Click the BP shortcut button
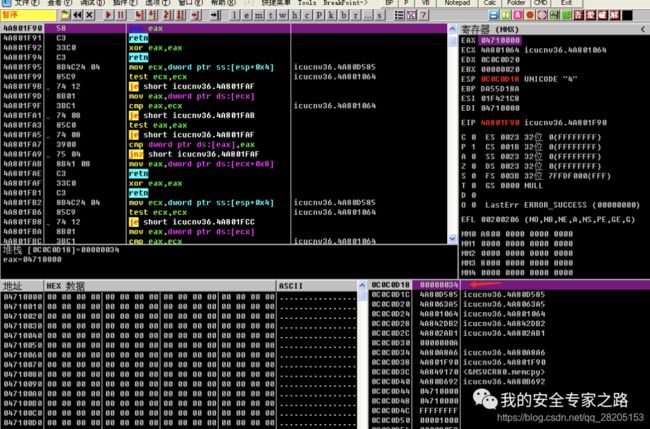The height and width of the screenshot is (429, 650). click(389, 2)
